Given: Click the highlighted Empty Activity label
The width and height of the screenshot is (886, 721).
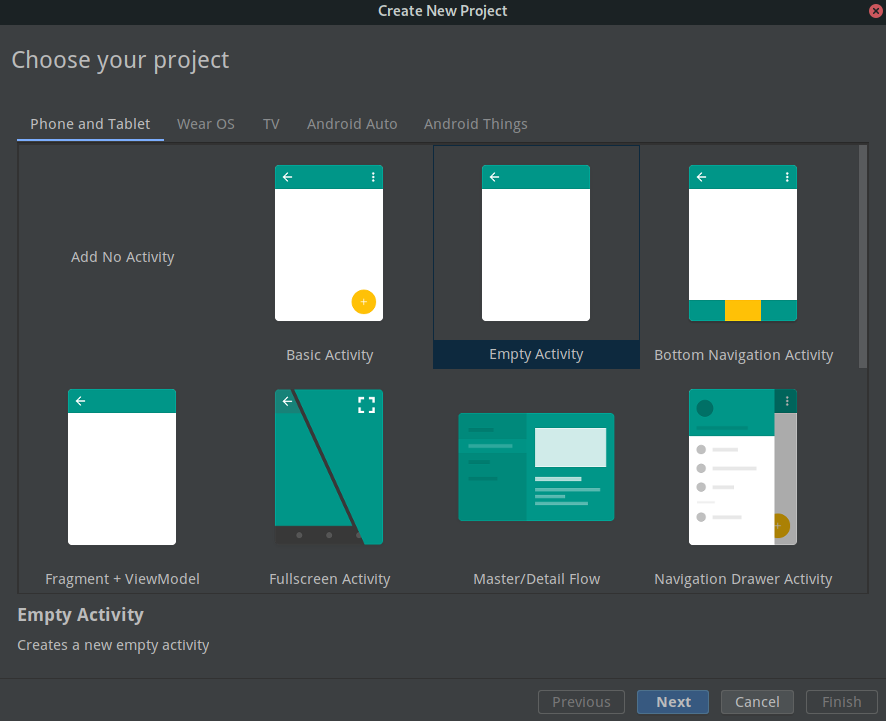Looking at the screenshot, I should coord(536,354).
